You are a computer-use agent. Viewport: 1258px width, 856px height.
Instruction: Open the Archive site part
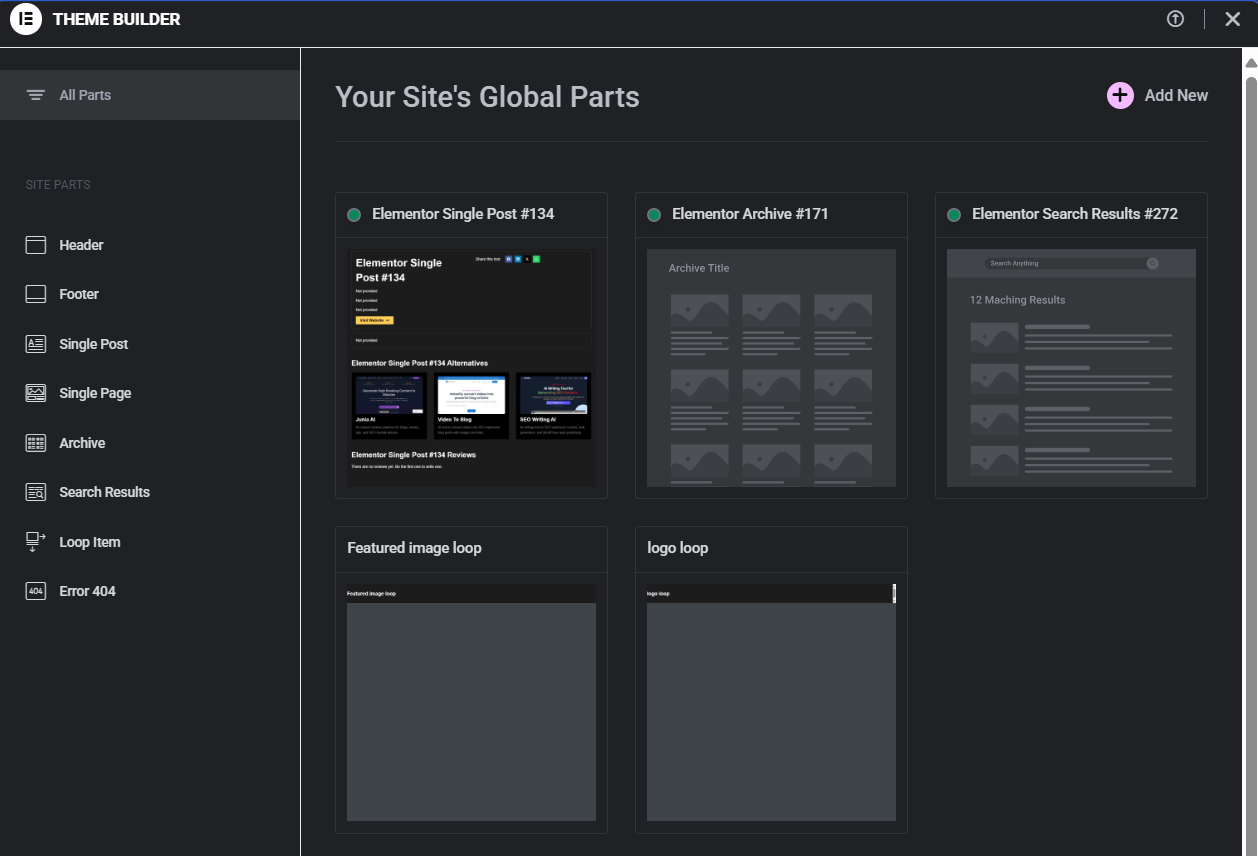point(82,443)
